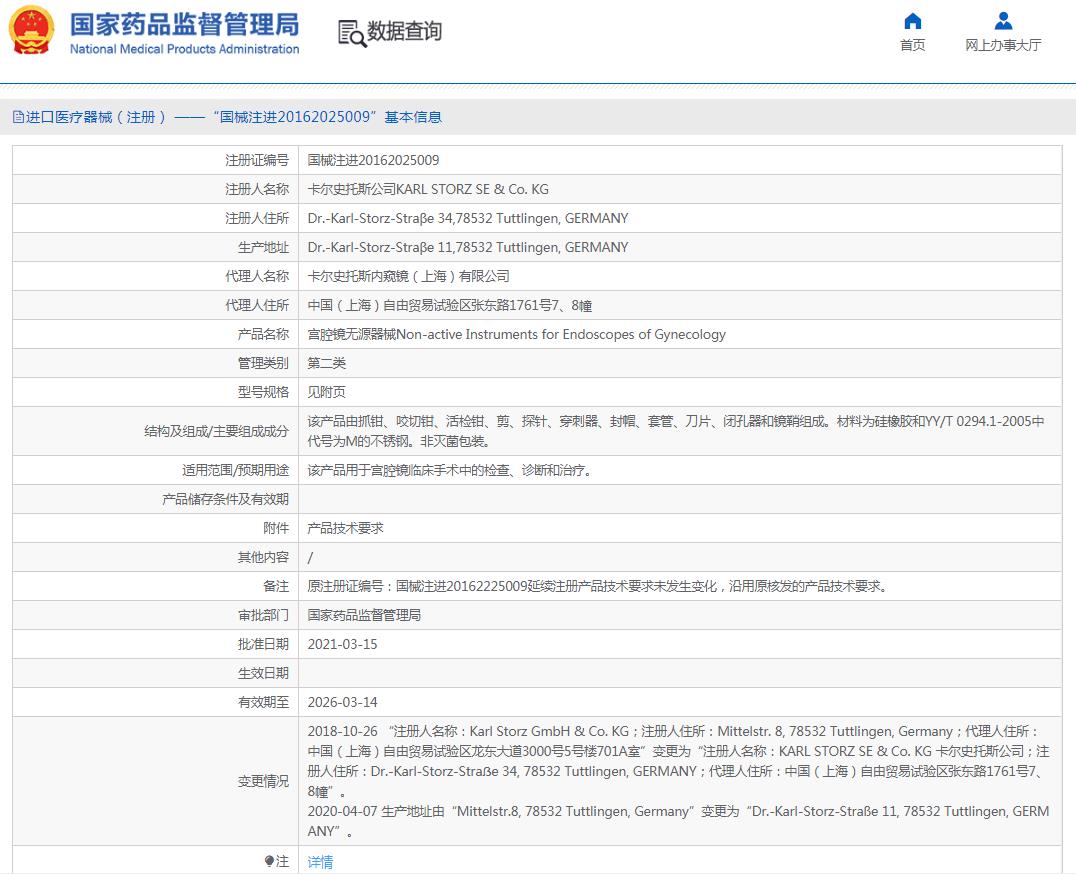Click the 注册证编号 label

click(257, 161)
